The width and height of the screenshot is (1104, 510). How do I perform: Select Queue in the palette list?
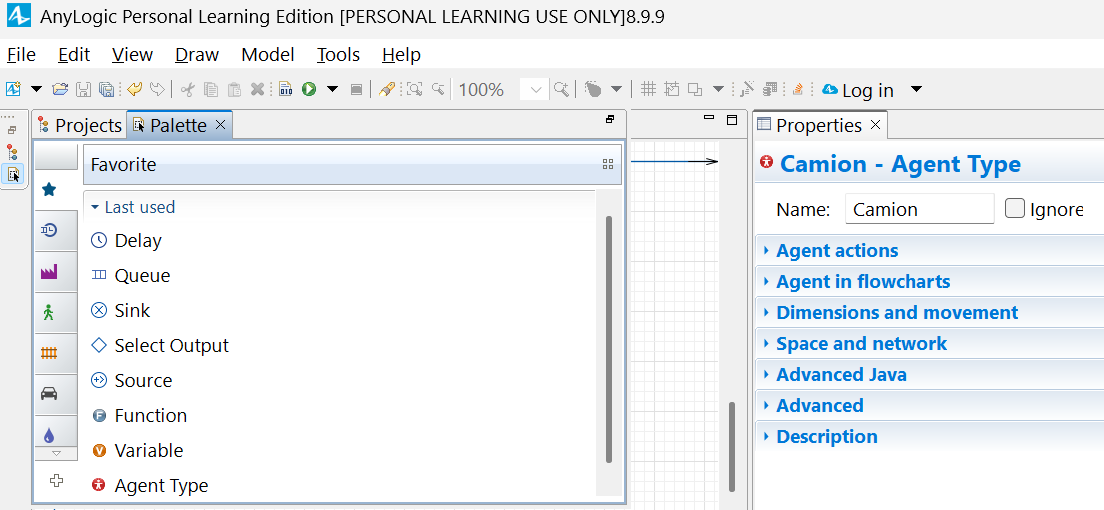point(131,275)
